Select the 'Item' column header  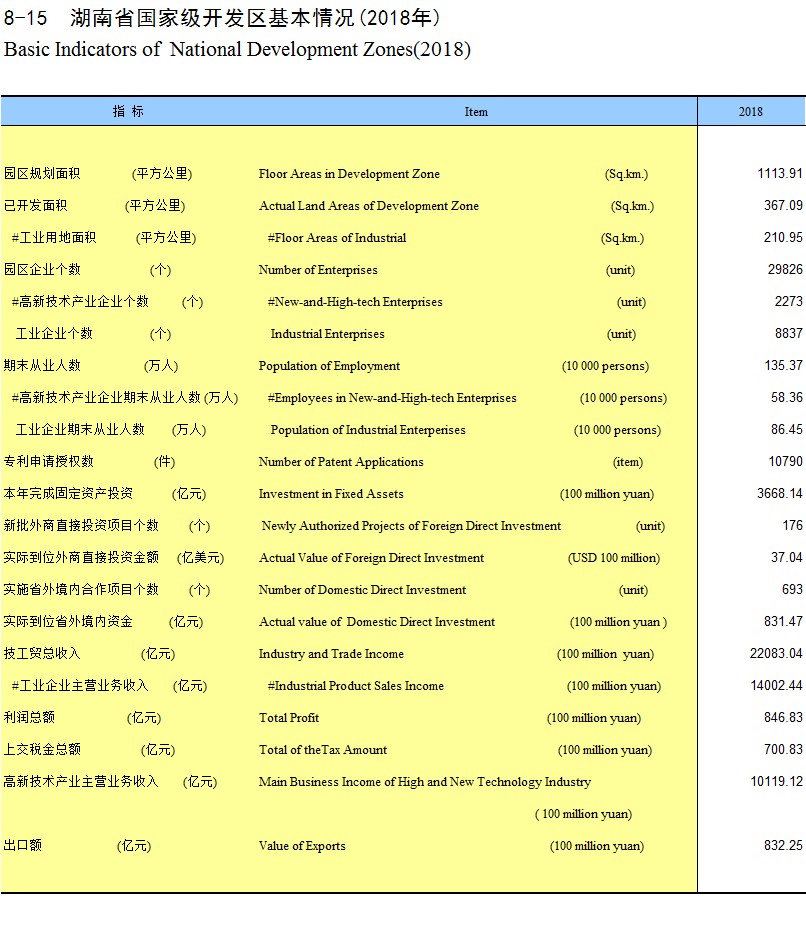476,112
